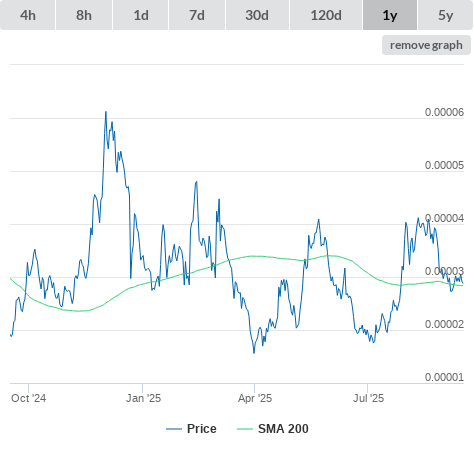The height and width of the screenshot is (455, 474).
Task: Click the Jan '25 axis label
Action: [143, 398]
